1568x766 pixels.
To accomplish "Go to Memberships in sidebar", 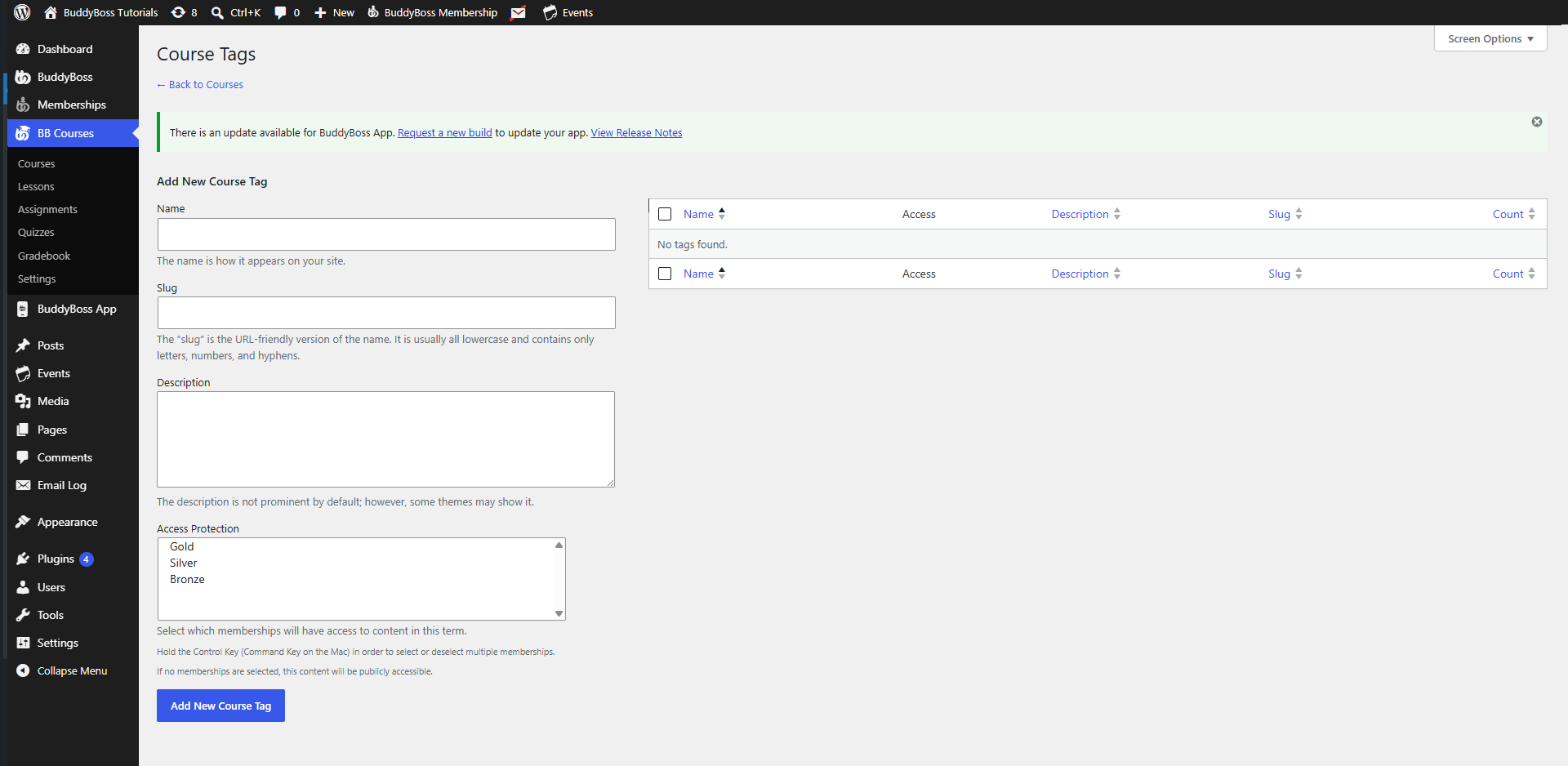I will coord(73,105).
